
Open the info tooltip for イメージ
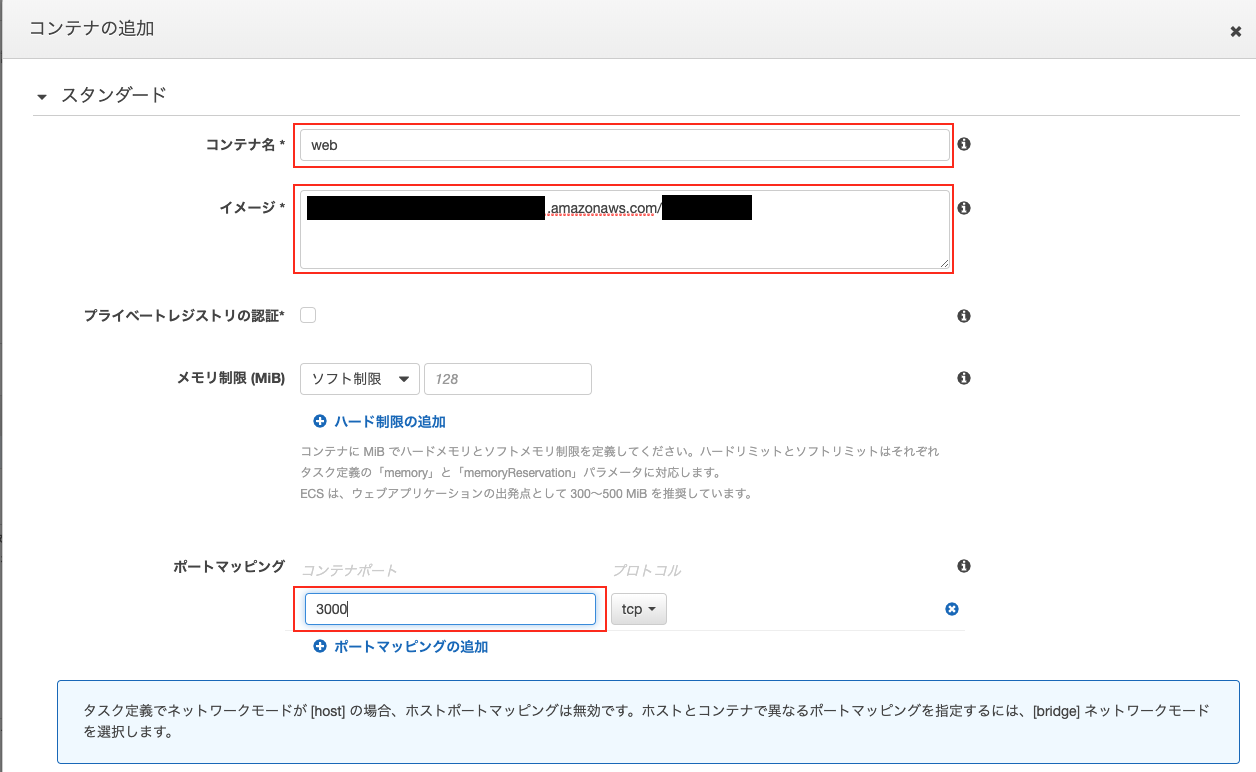pos(963,206)
